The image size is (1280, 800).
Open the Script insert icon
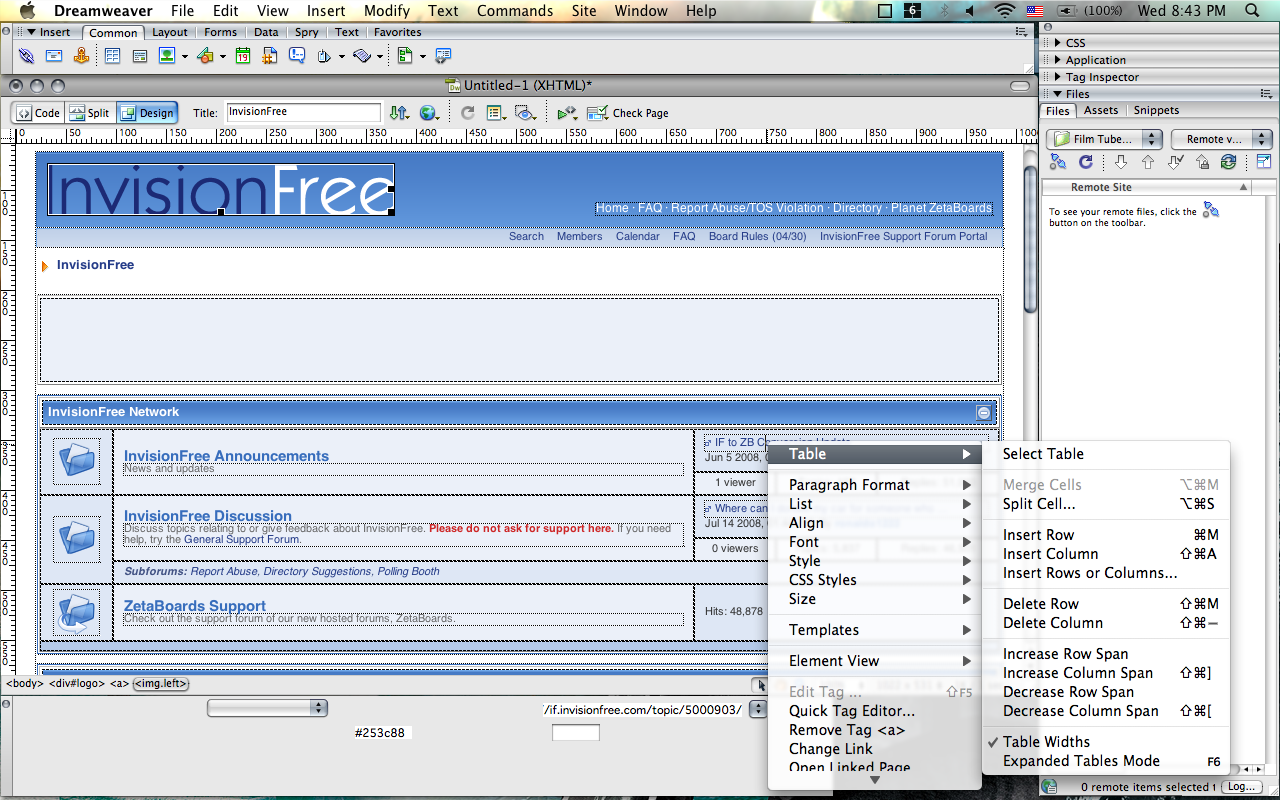pos(362,57)
